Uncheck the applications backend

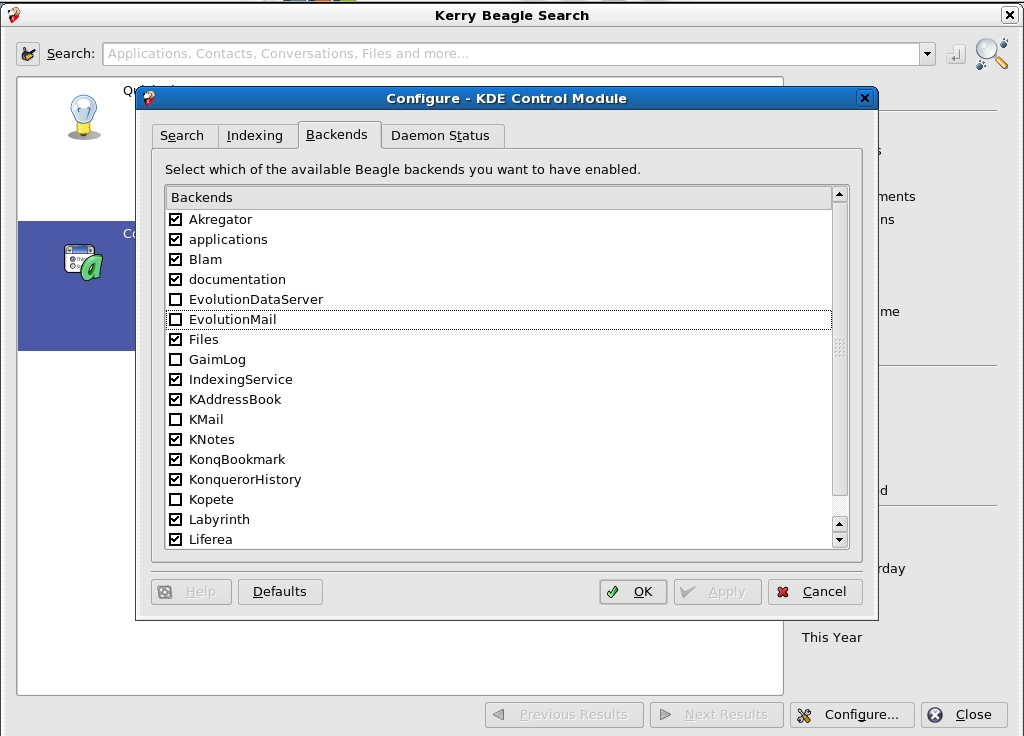[175, 240]
